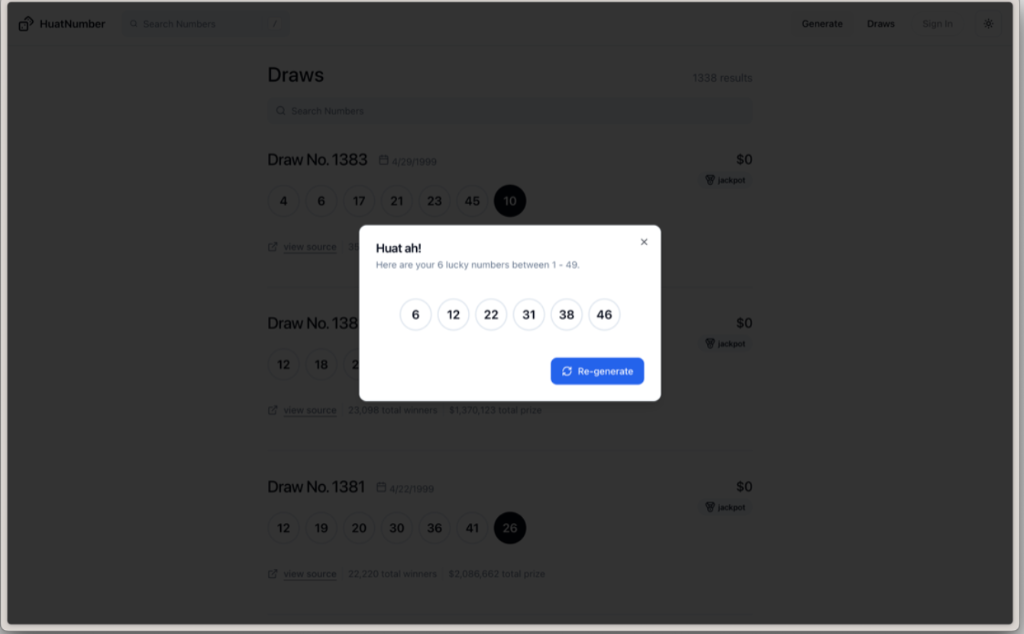Viewport: 1024px width, 634px height.
Task: Select the black bonus ball 26
Action: point(510,528)
